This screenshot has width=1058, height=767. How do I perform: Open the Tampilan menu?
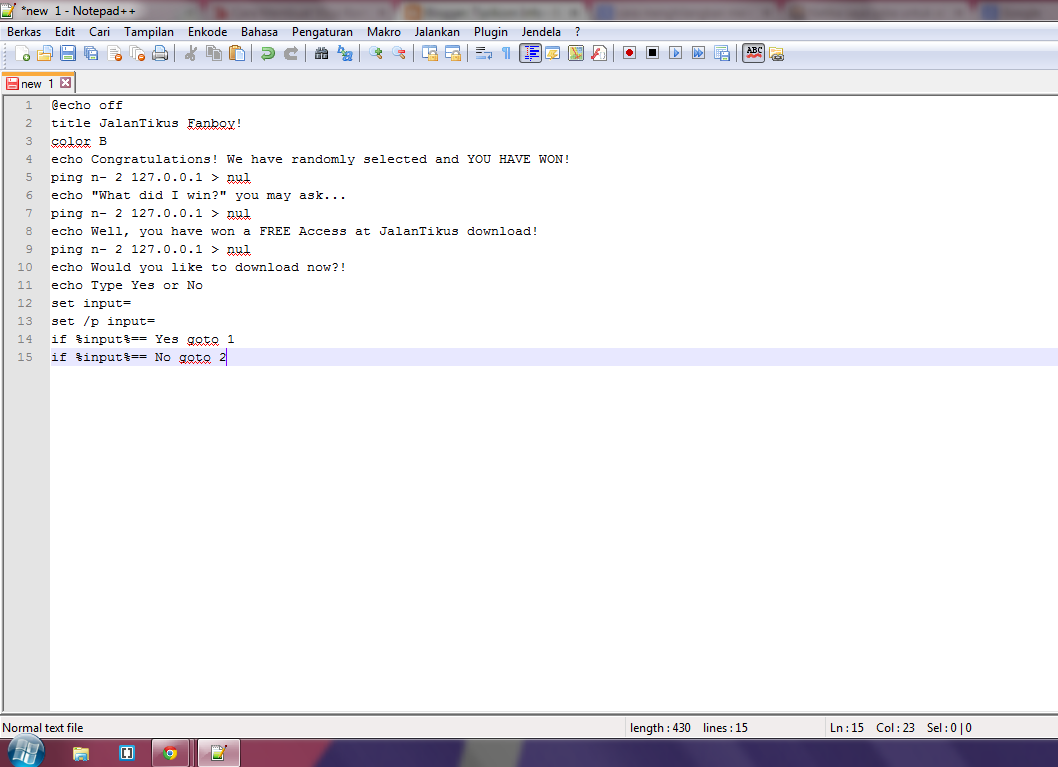coord(148,32)
